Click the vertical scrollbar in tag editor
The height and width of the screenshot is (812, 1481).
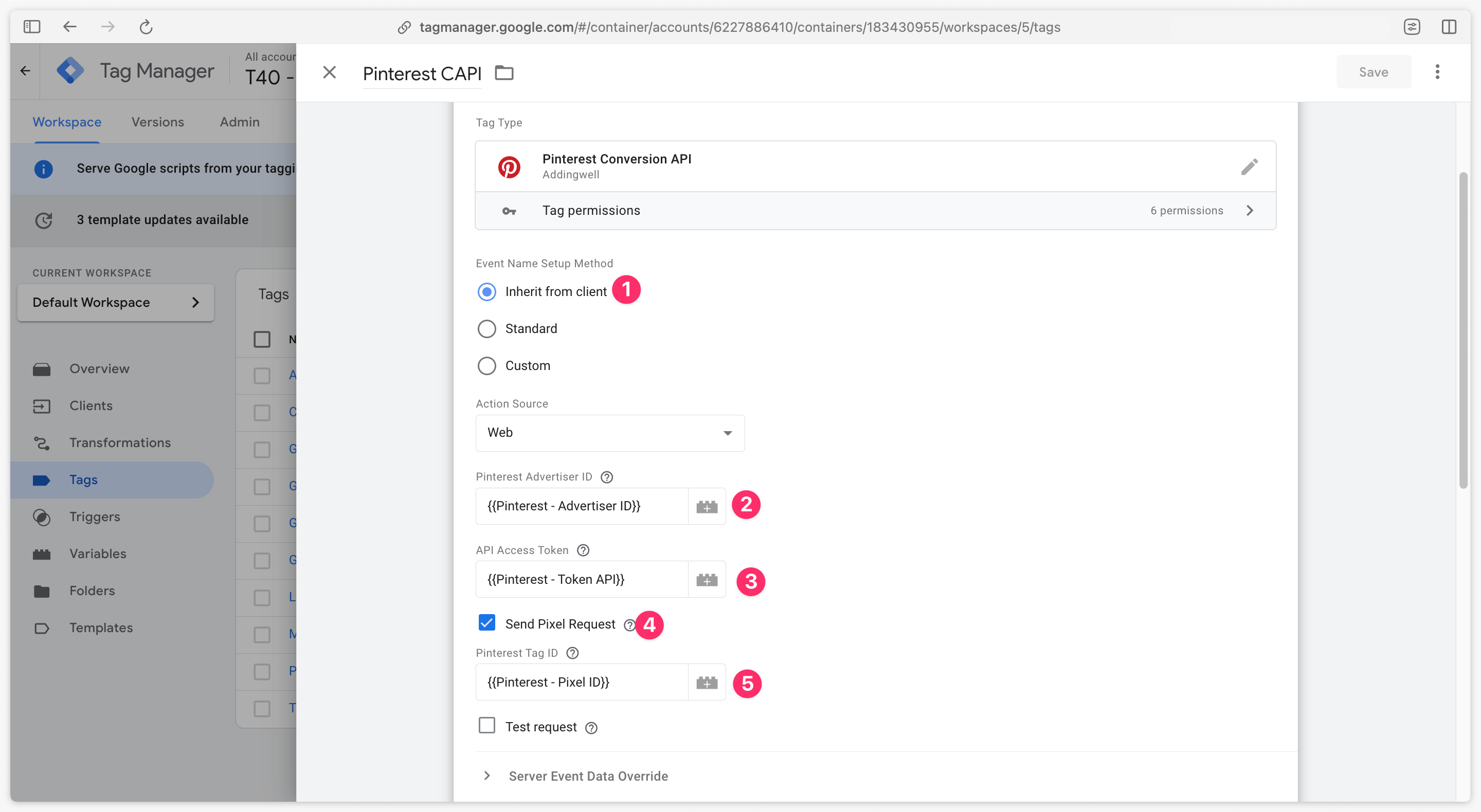pyautogui.click(x=1463, y=330)
